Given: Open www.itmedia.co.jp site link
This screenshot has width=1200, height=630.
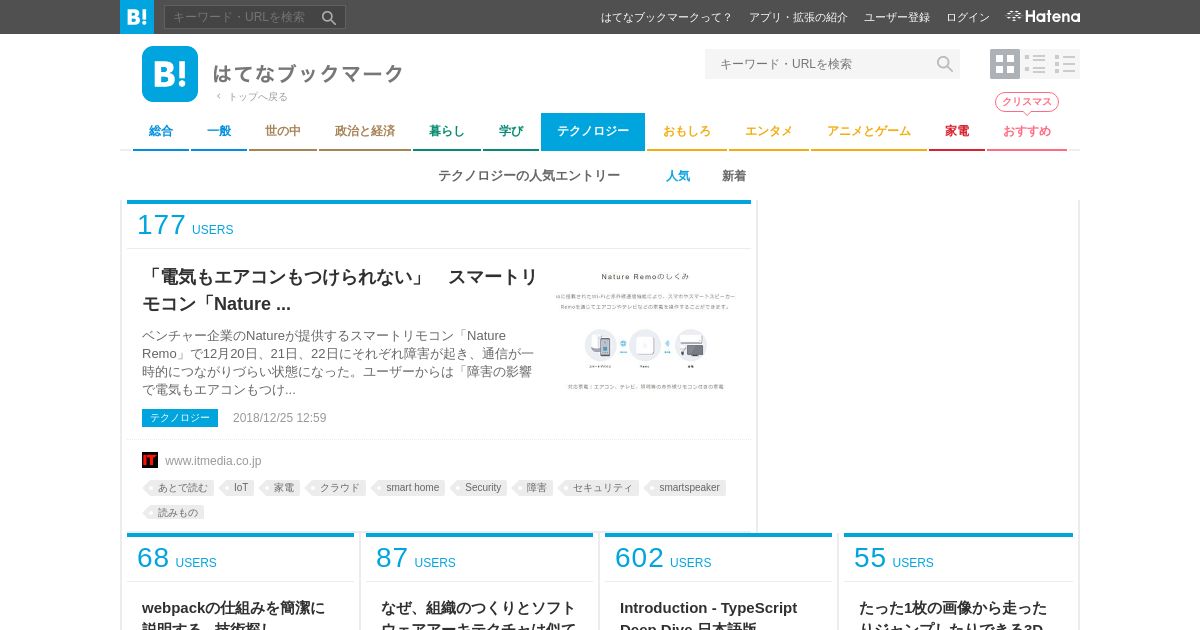Looking at the screenshot, I should [213, 461].
